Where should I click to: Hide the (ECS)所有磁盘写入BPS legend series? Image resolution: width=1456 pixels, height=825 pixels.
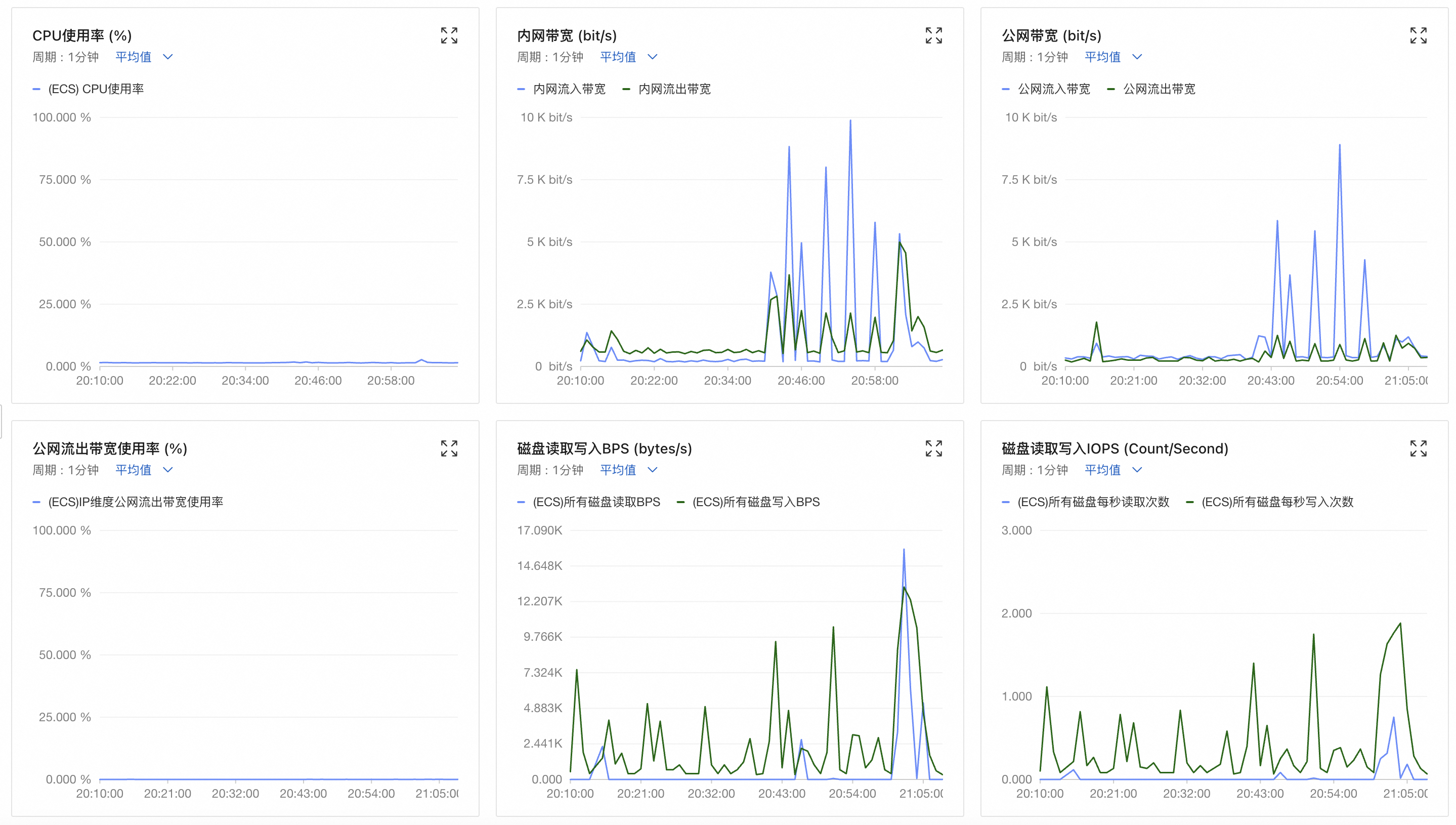pos(755,502)
